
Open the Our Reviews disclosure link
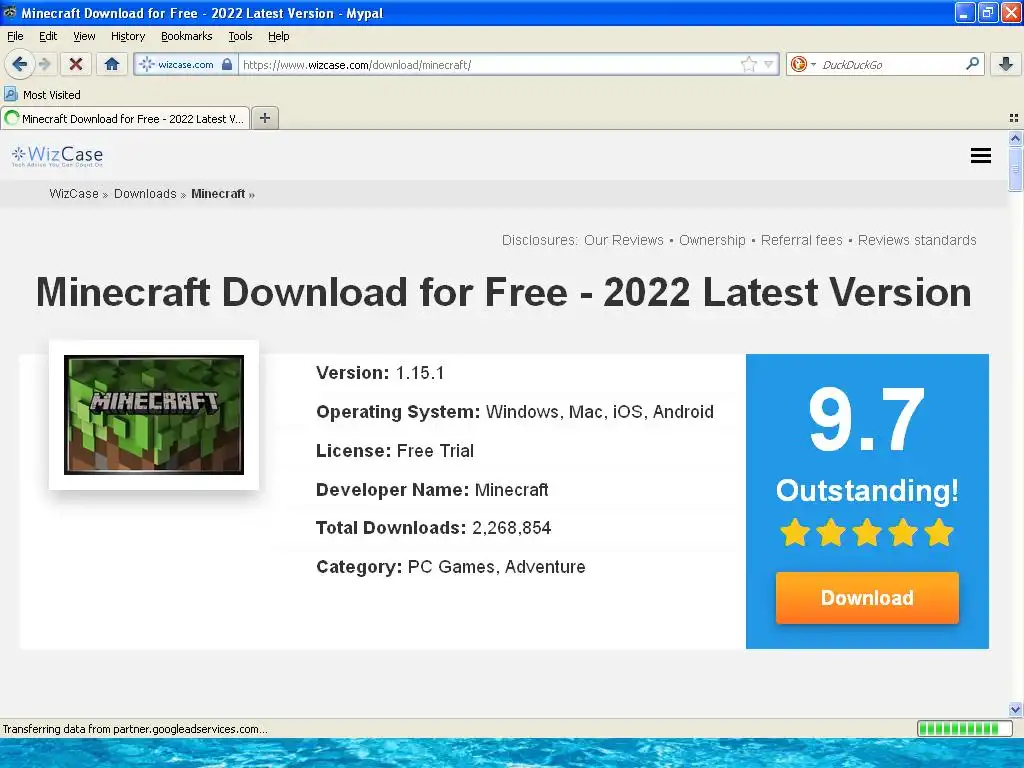point(624,240)
